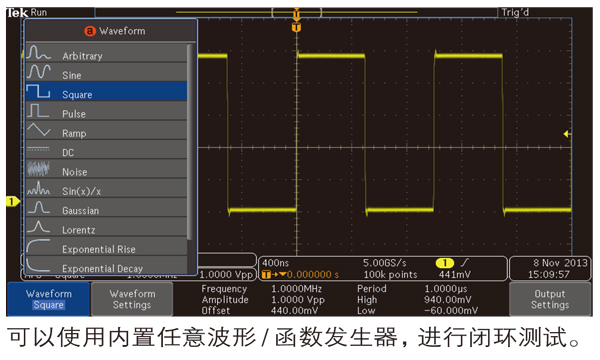Click the trigger level arrow at right edge
Screen dimensions: 600x360
[x=567, y=134]
